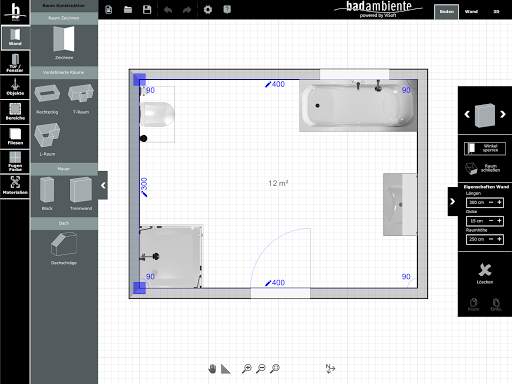512x384 pixels.
Task: Edit the left wall 300 dimension
Action: pyautogui.click(x=144, y=187)
